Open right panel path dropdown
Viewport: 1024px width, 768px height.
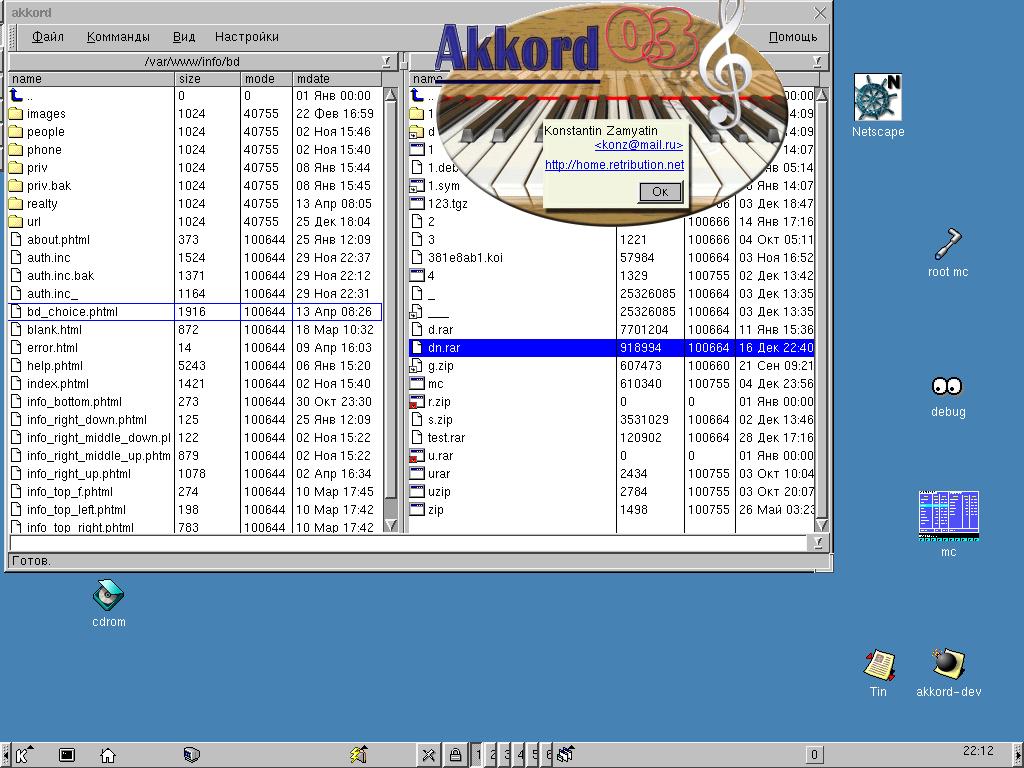point(817,61)
